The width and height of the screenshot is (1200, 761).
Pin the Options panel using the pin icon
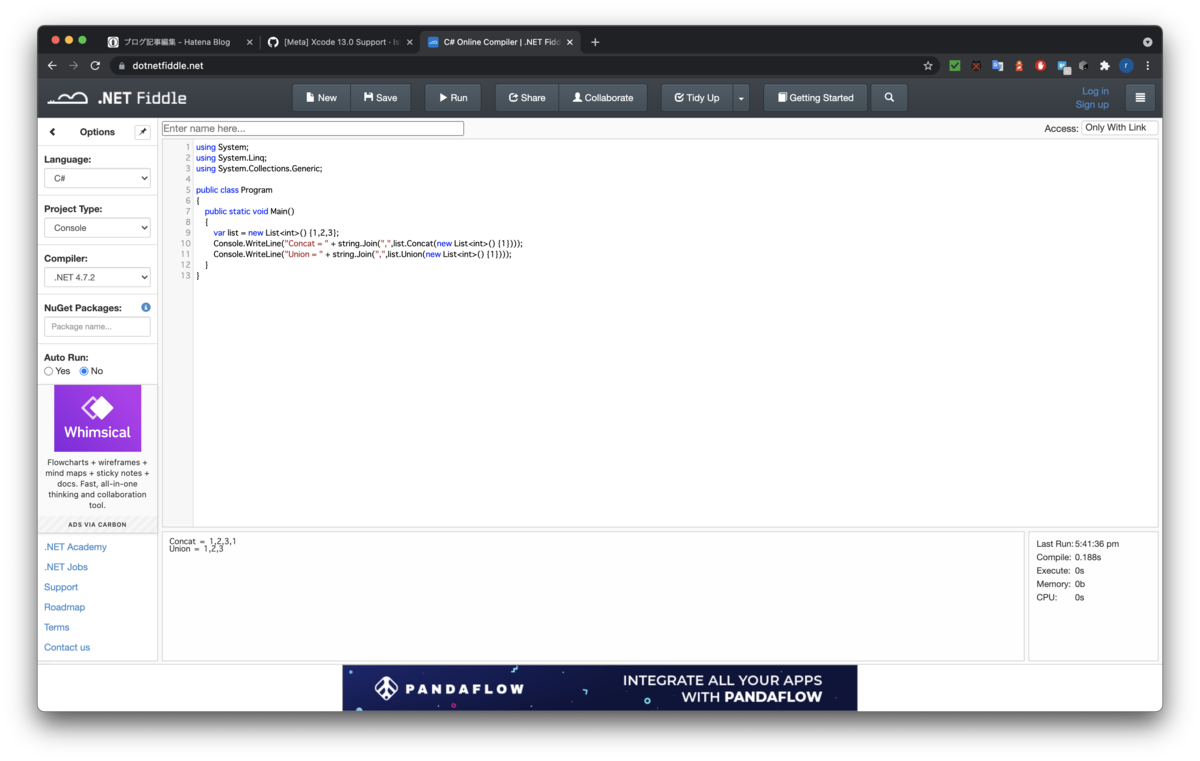coord(142,131)
